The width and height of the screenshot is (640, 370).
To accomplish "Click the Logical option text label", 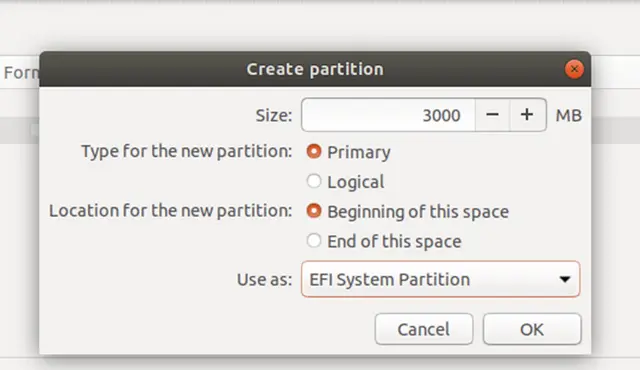I will 356,182.
